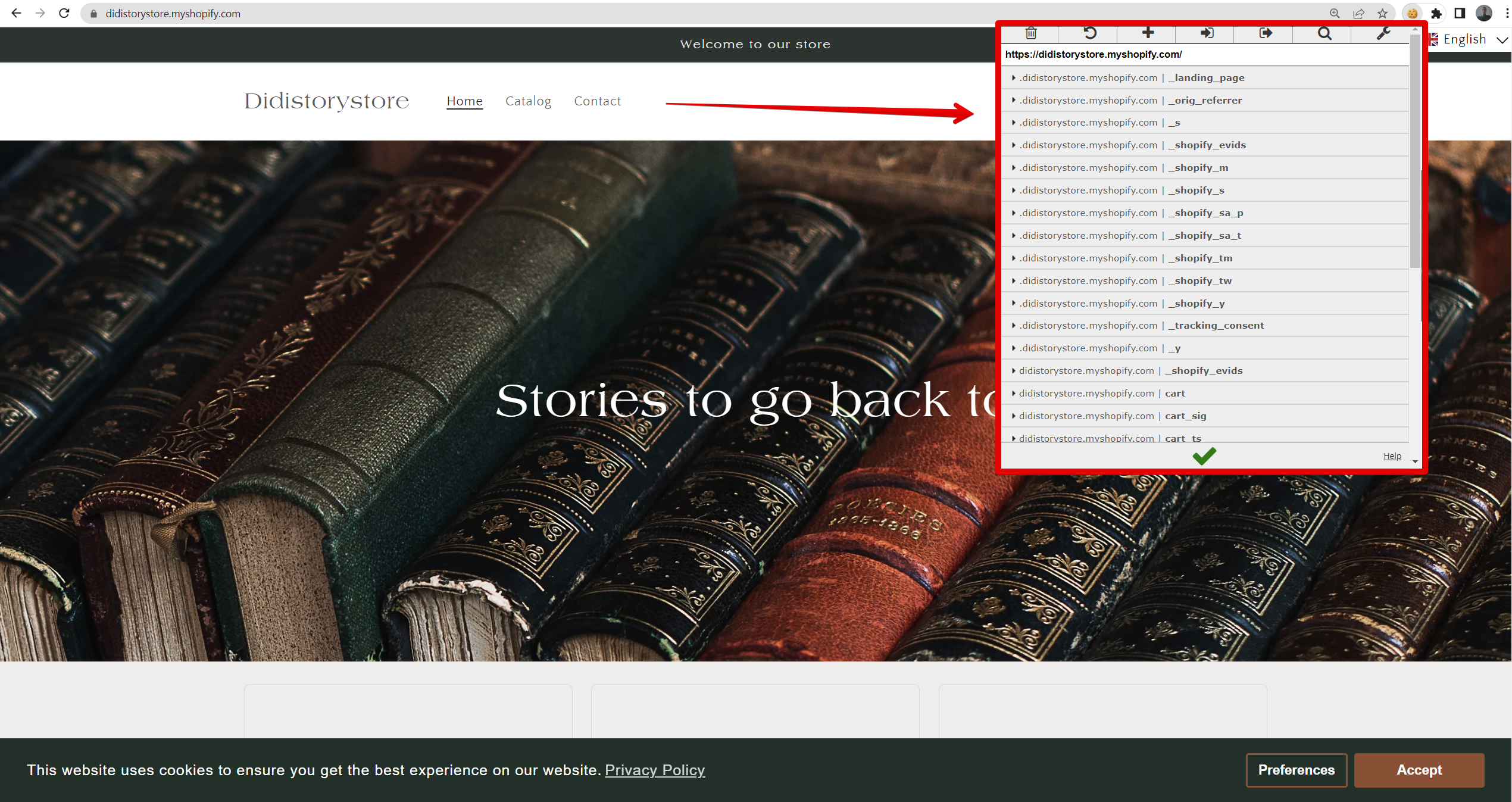Open the Chrome profile avatar
Image resolution: width=1512 pixels, height=802 pixels.
pos(1483,13)
